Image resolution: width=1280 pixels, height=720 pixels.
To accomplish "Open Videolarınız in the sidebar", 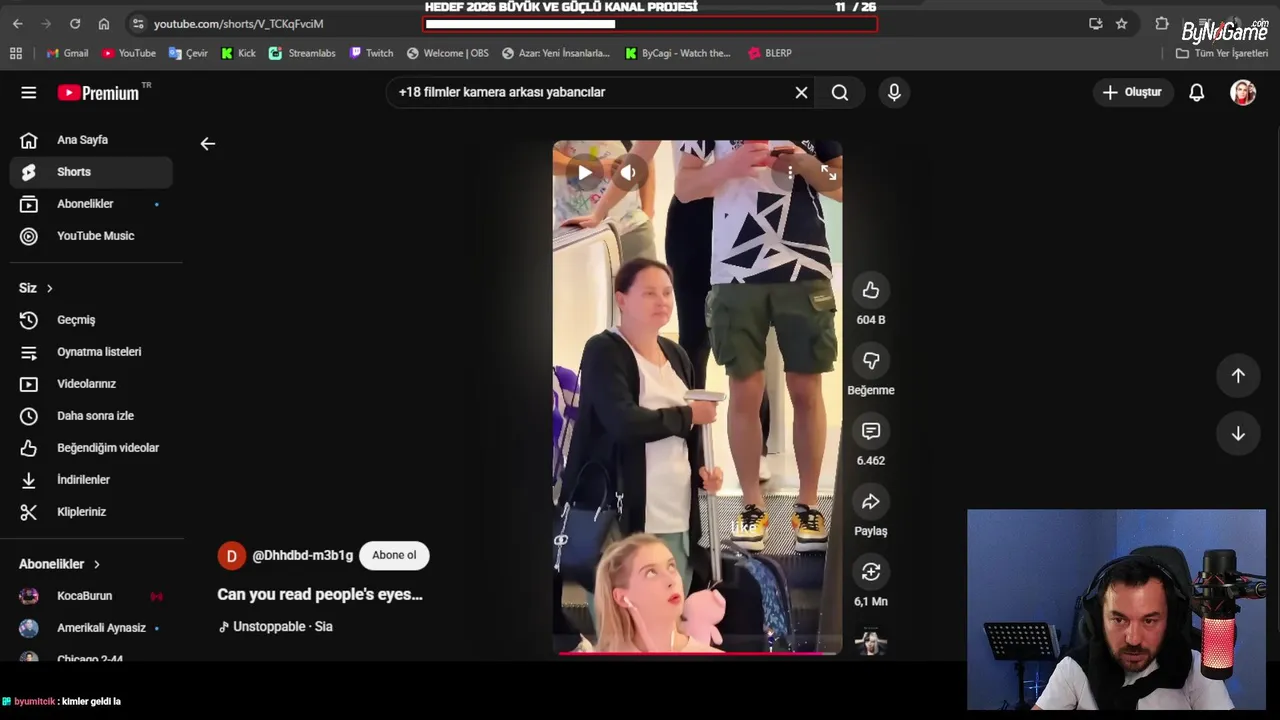I will click(x=91, y=384).
